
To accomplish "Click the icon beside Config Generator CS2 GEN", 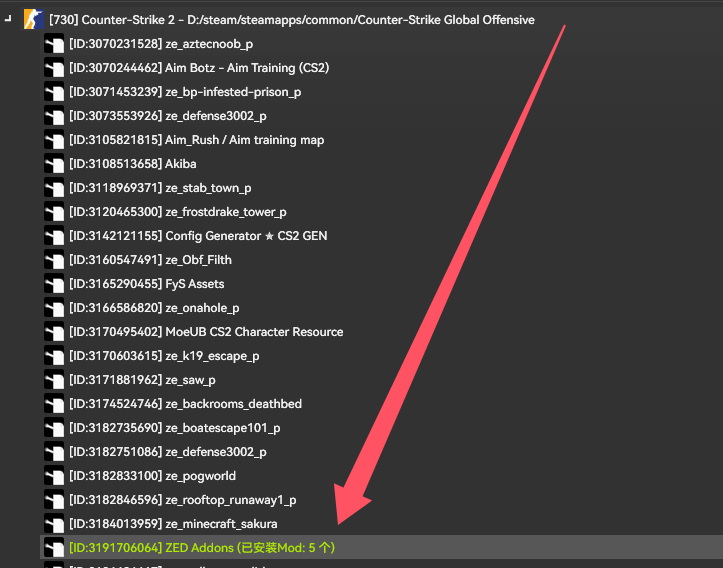I will click(x=54, y=236).
